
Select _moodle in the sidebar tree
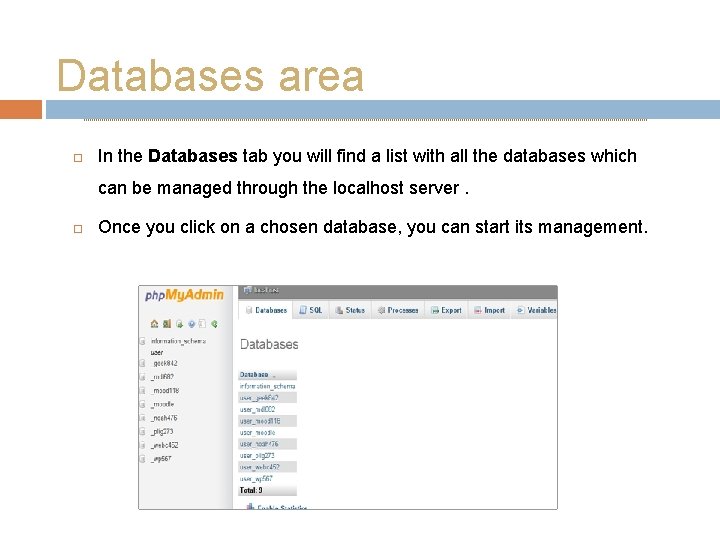click(163, 404)
